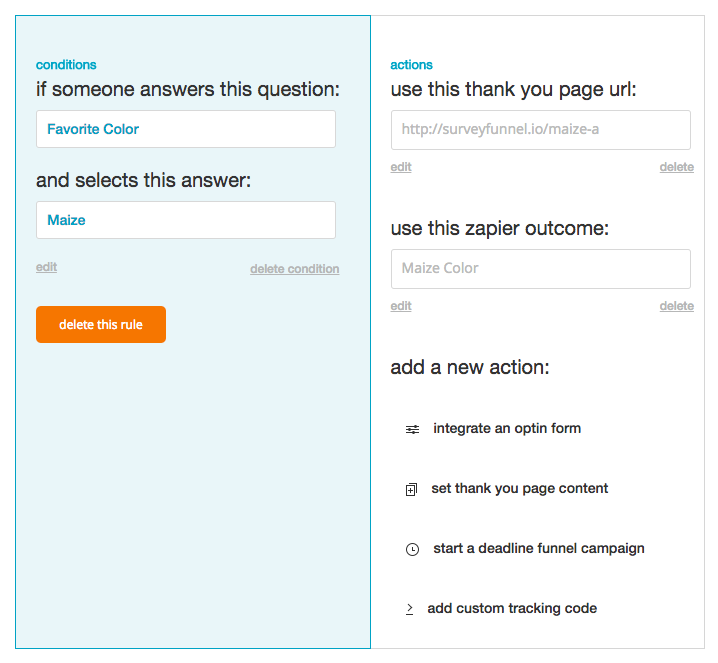Delete the zapier outcome action
Viewport: 718px width, 663px height.
point(676,306)
